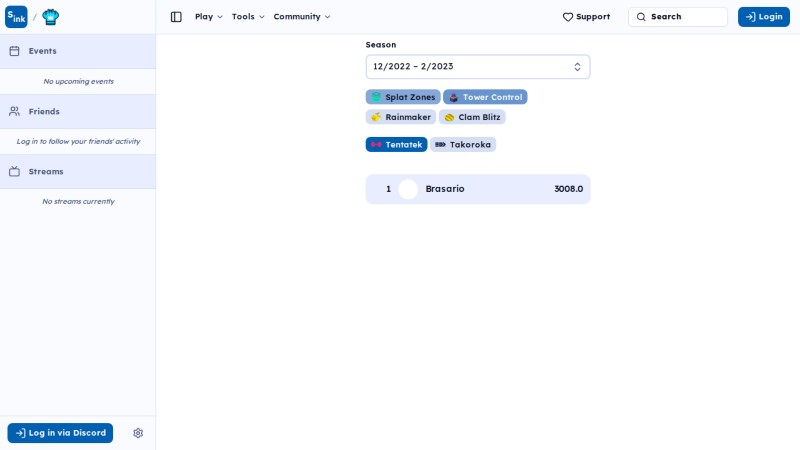Select the Tentatek division icon

(376, 144)
